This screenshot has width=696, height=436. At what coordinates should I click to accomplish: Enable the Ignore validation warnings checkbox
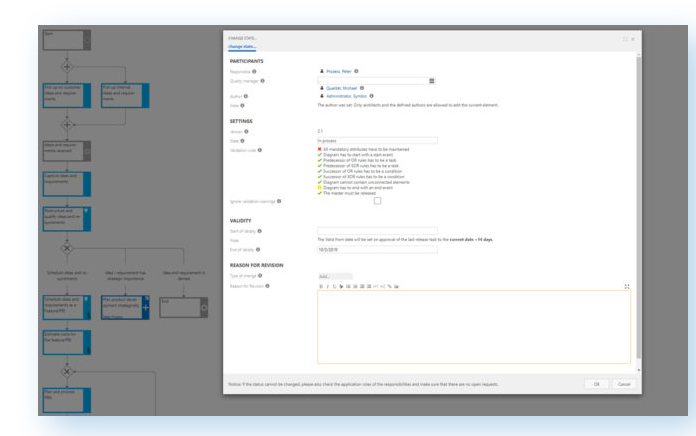click(x=377, y=201)
